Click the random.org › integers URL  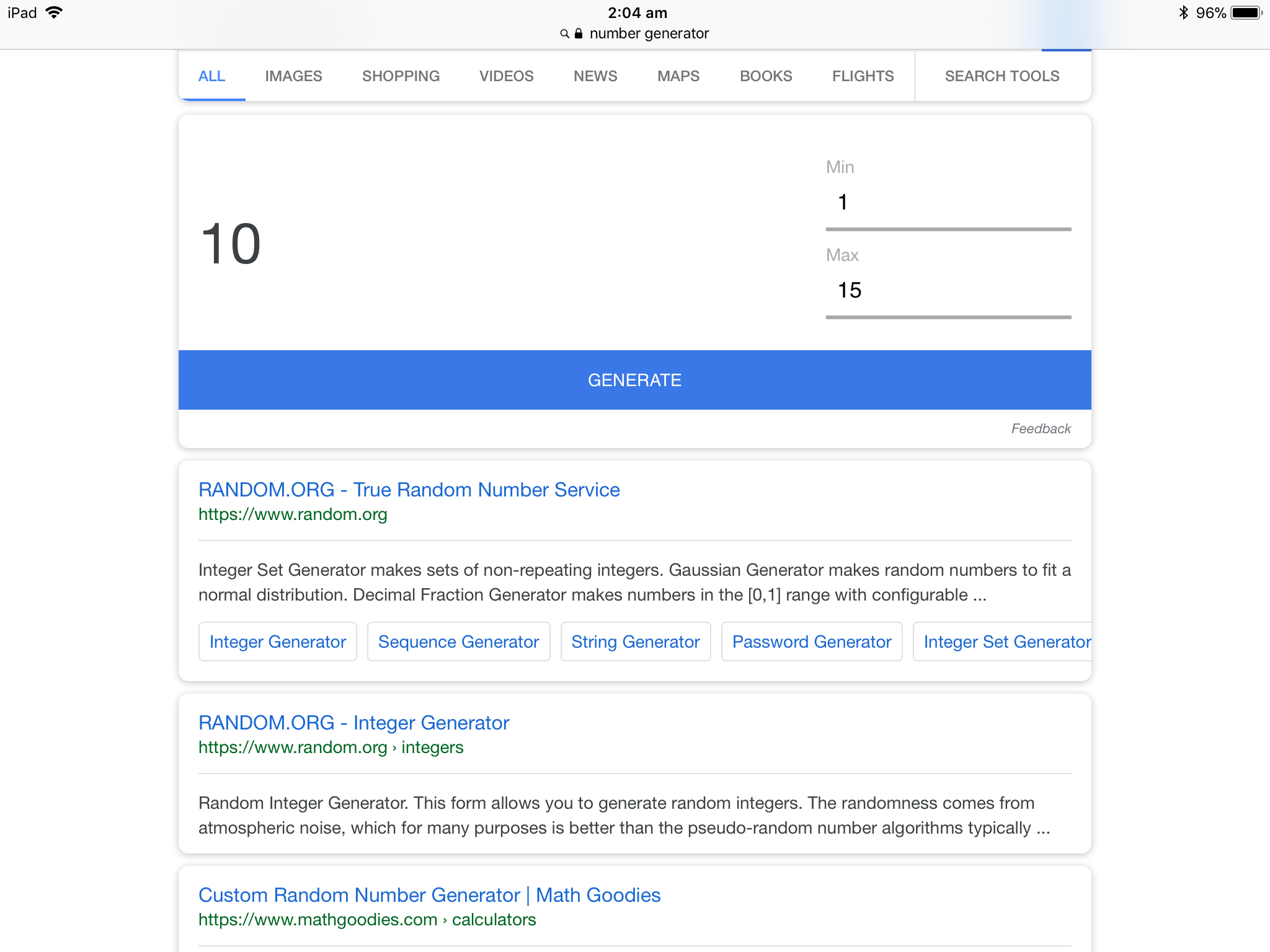tap(331, 747)
